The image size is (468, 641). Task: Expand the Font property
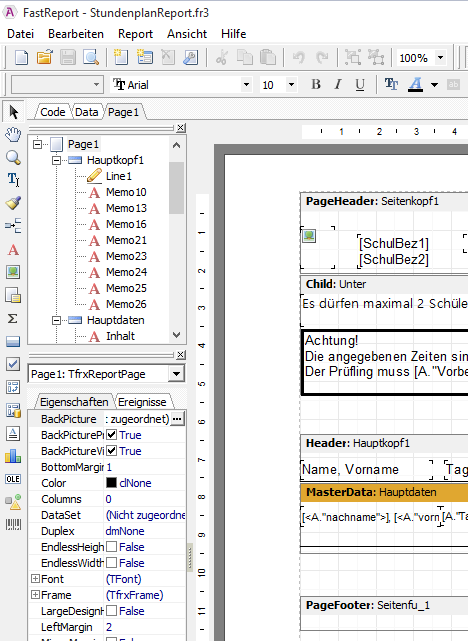click(x=36, y=579)
